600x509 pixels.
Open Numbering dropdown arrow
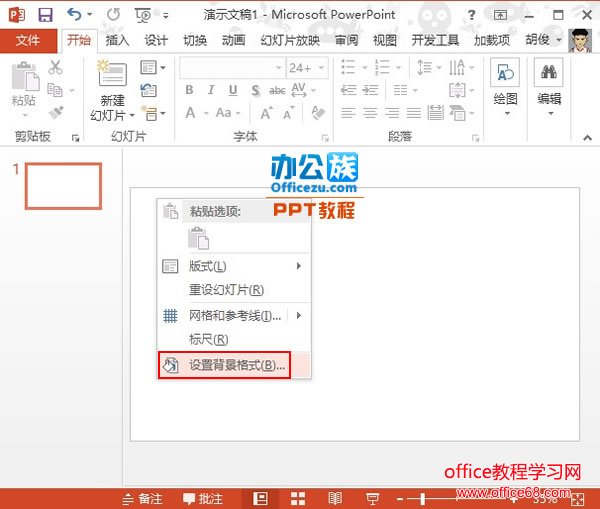pyautogui.click(x=398, y=68)
